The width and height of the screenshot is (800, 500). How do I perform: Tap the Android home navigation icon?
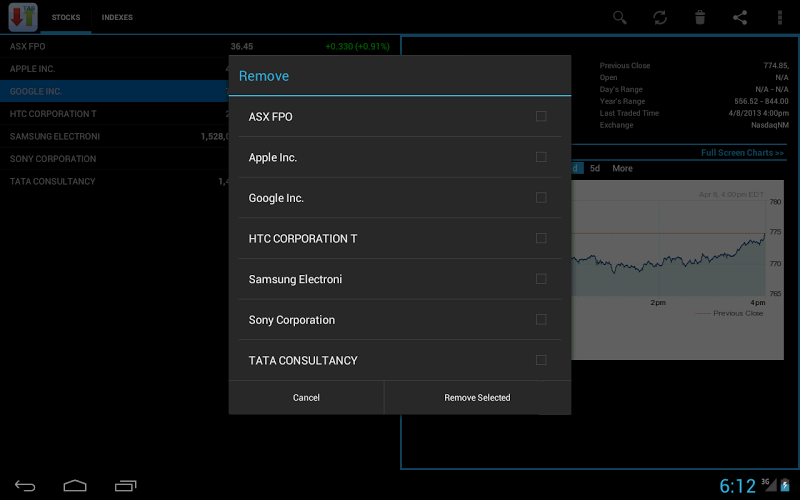click(x=75, y=485)
